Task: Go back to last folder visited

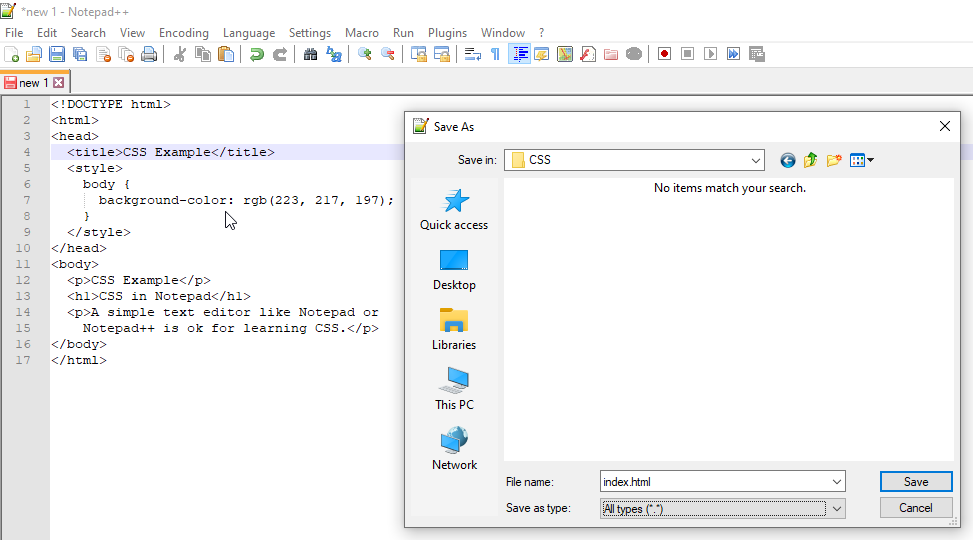Action: click(787, 161)
